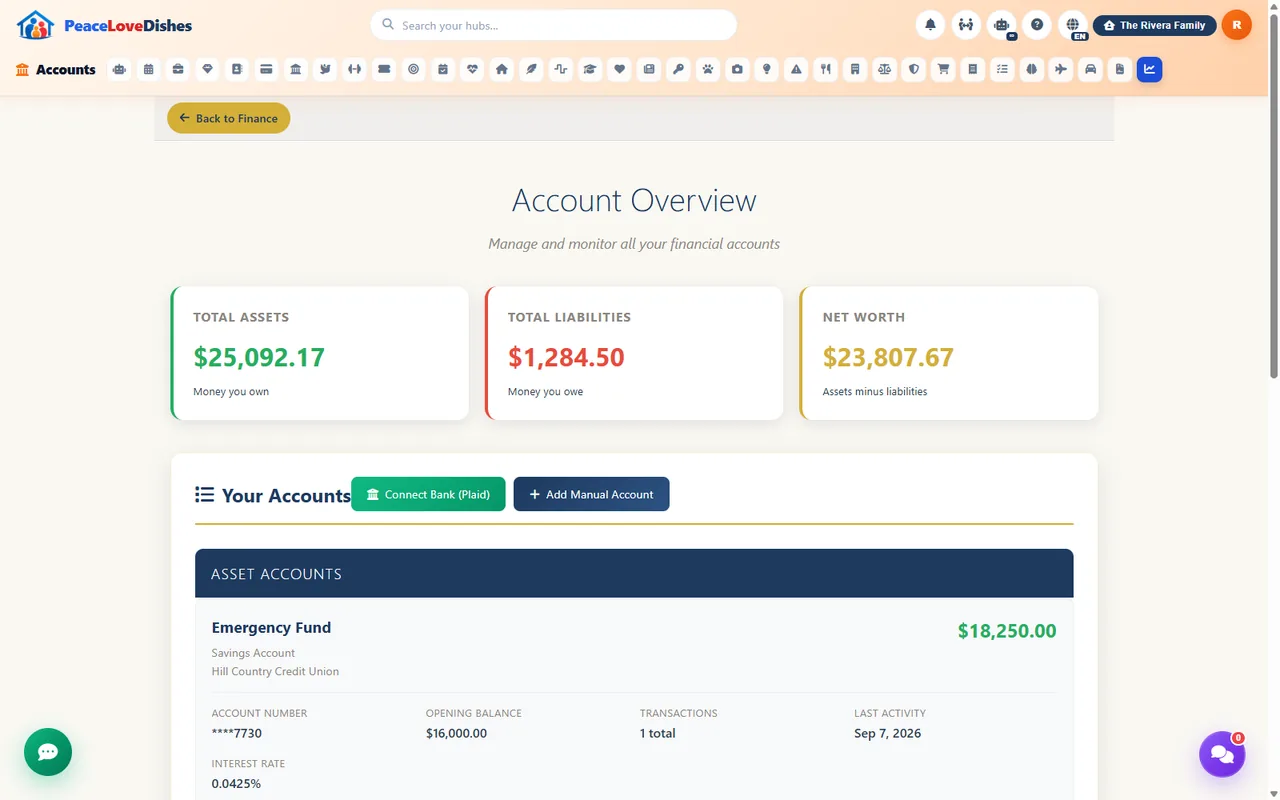1280x800 pixels.
Task: Open the shopping cart hub icon
Action: 943,69
